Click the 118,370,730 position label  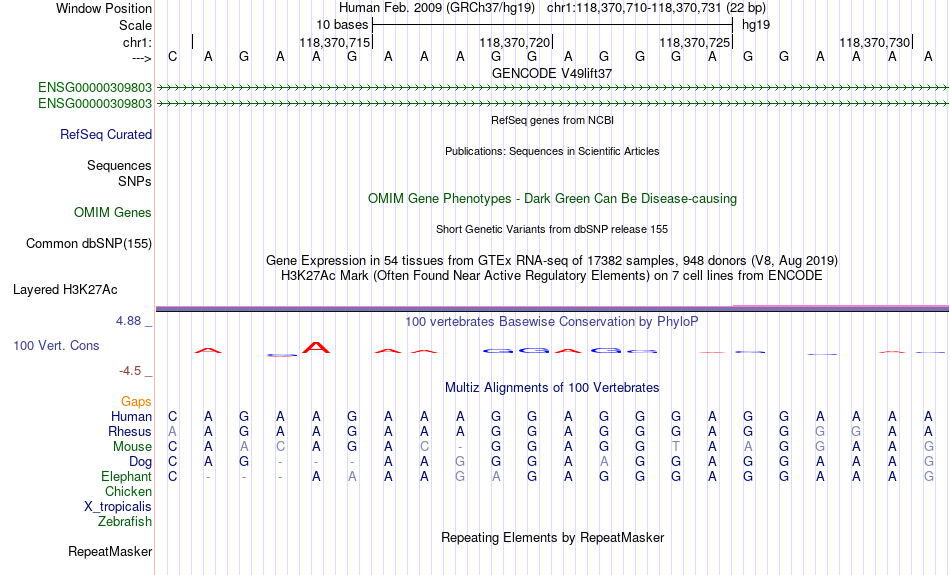(x=874, y=42)
